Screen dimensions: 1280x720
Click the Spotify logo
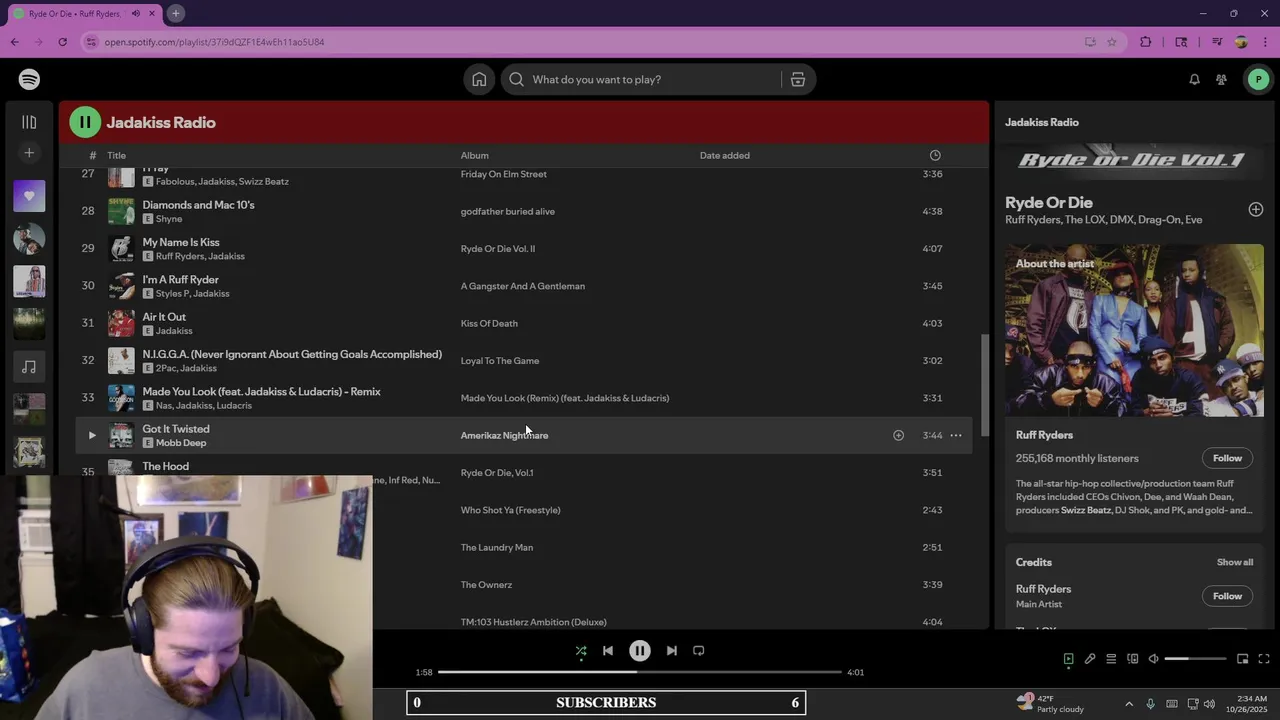tap(29, 80)
